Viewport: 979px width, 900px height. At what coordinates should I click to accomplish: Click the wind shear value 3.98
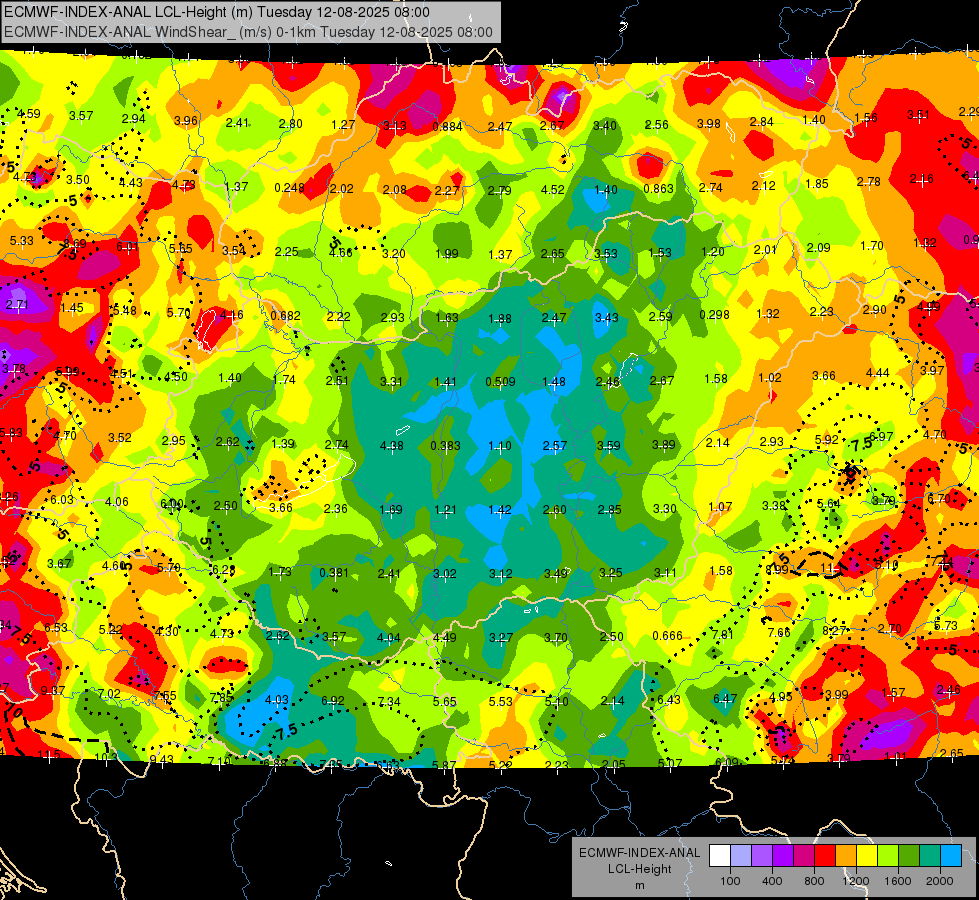point(709,124)
